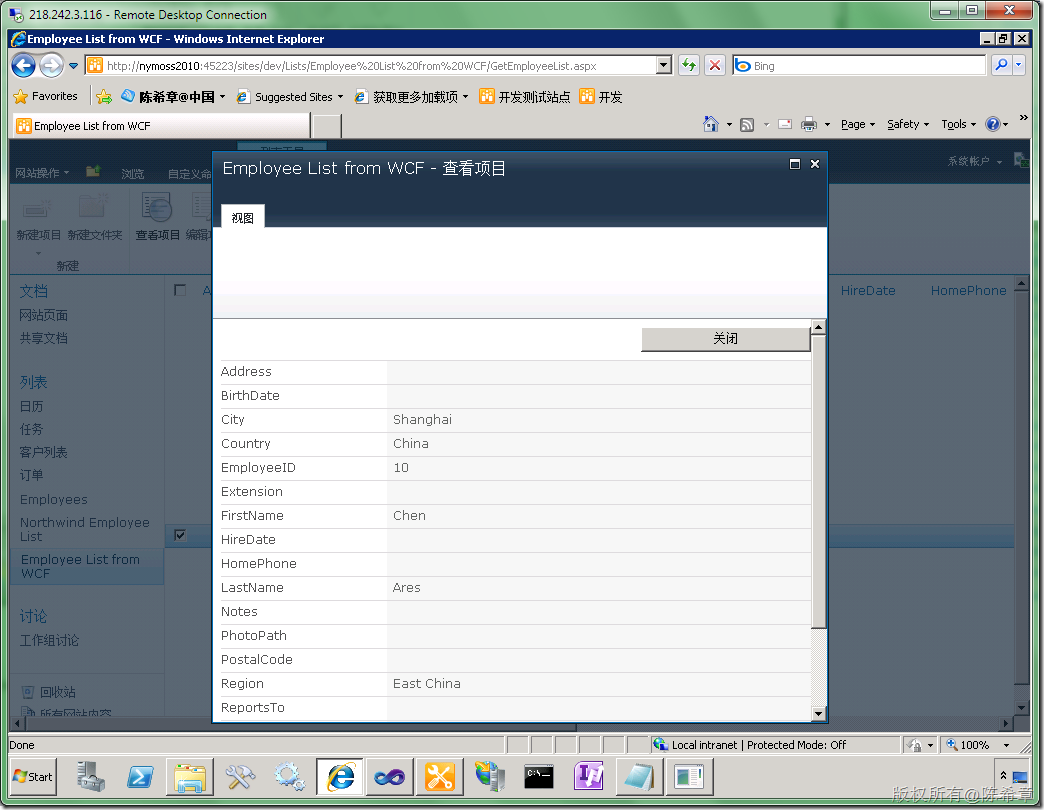Click the Help question mark icon

pos(993,124)
